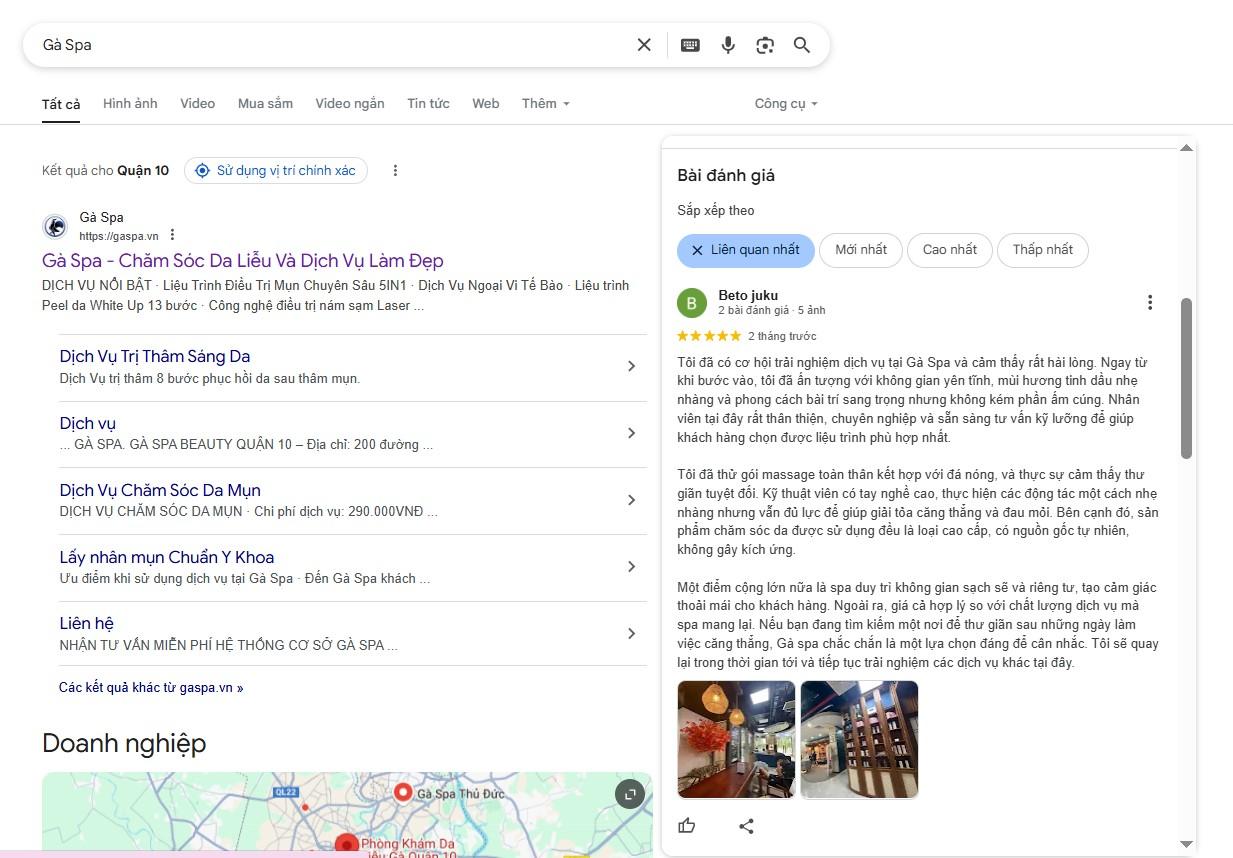Open the Dịch vụ sitelink title

pyautogui.click(x=88, y=423)
